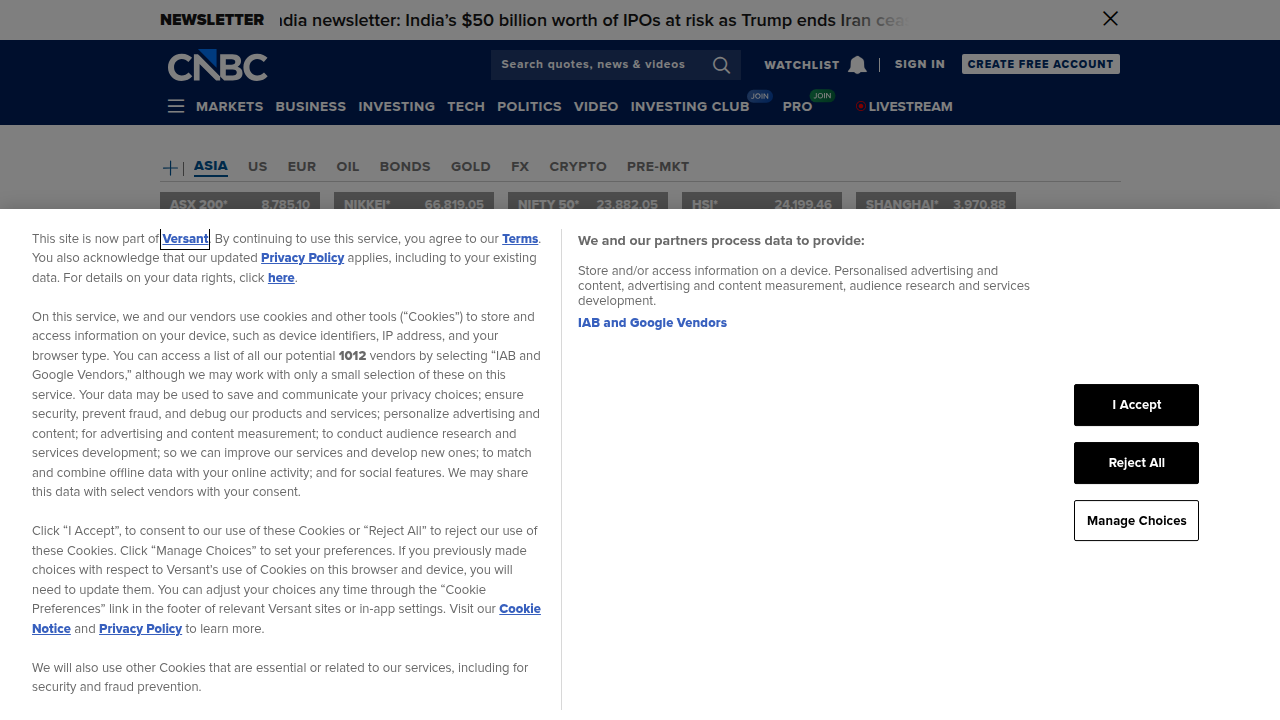The image size is (1280, 720).
Task: Select the PRE-MKT markets tab
Action: [658, 167]
